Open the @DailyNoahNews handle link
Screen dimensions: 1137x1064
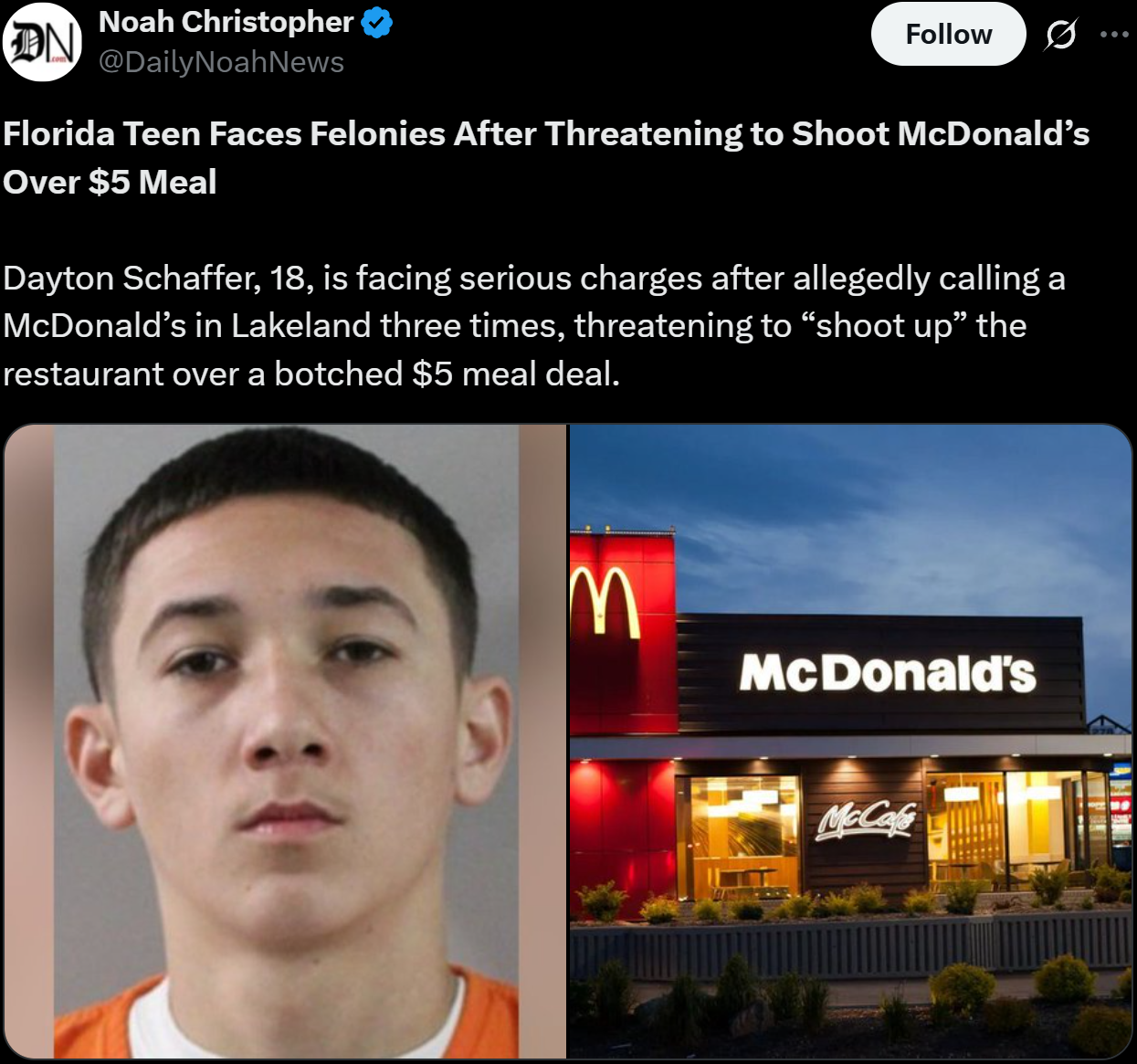point(221,62)
